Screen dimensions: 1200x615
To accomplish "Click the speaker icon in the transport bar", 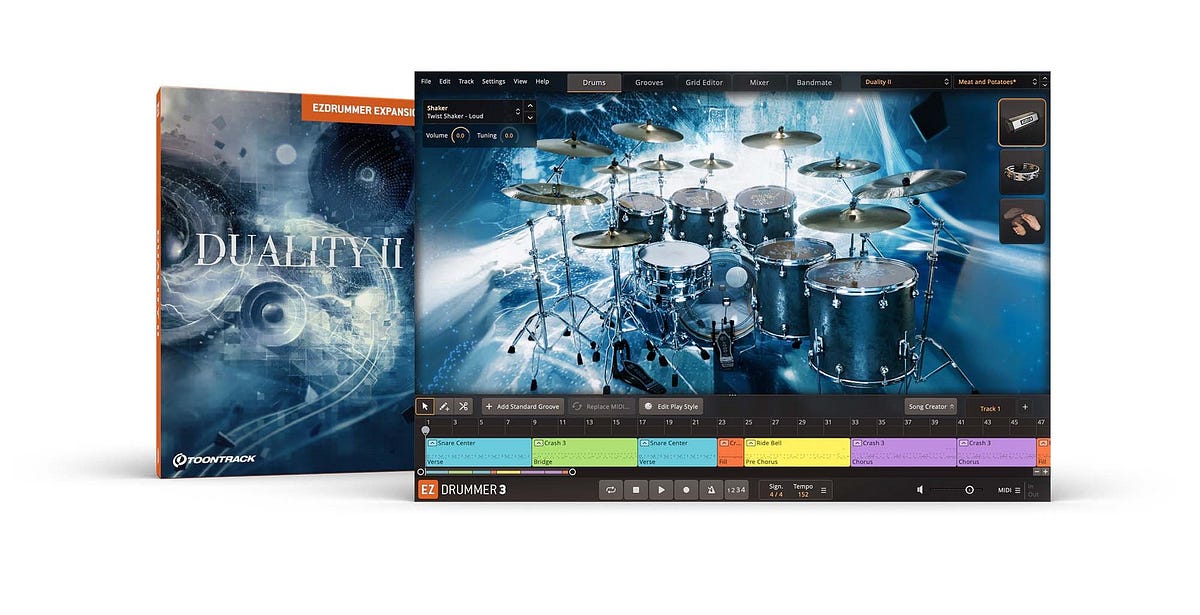I will tap(919, 489).
